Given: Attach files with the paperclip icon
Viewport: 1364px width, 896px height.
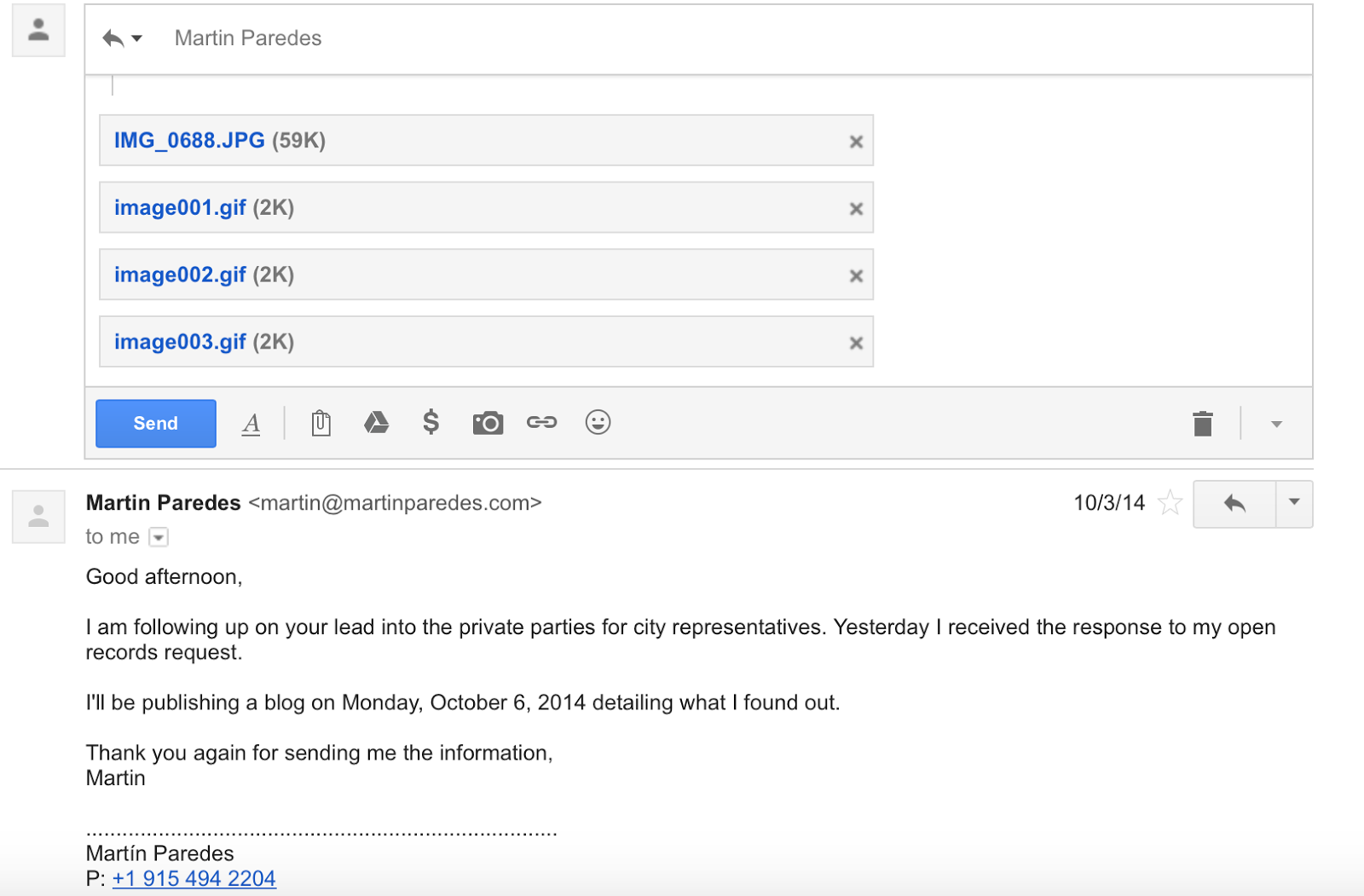Looking at the screenshot, I should coord(321,423).
